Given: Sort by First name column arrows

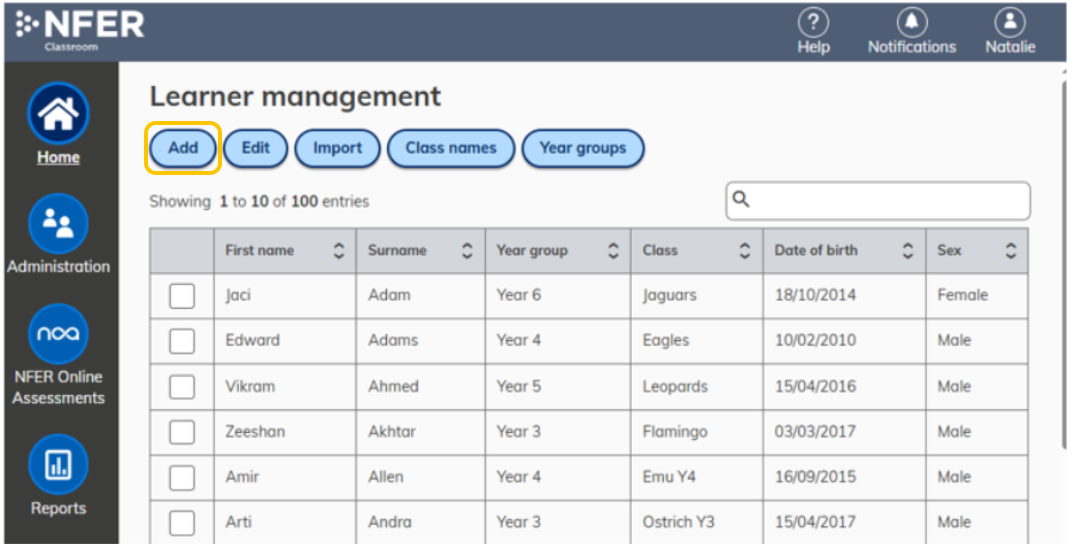Looking at the screenshot, I should (x=339, y=250).
